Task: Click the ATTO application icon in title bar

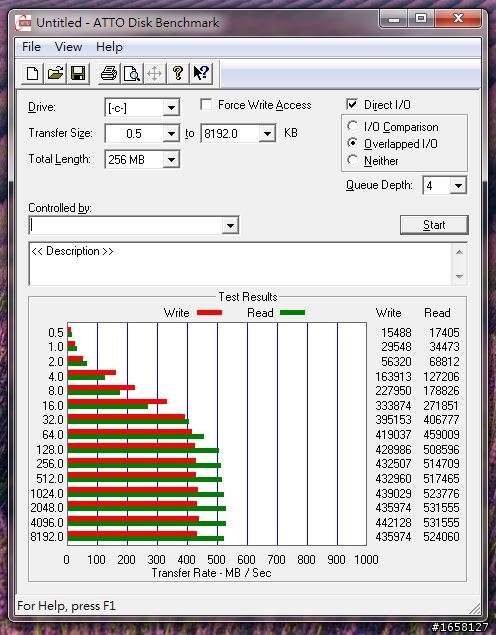Action: click(23, 23)
